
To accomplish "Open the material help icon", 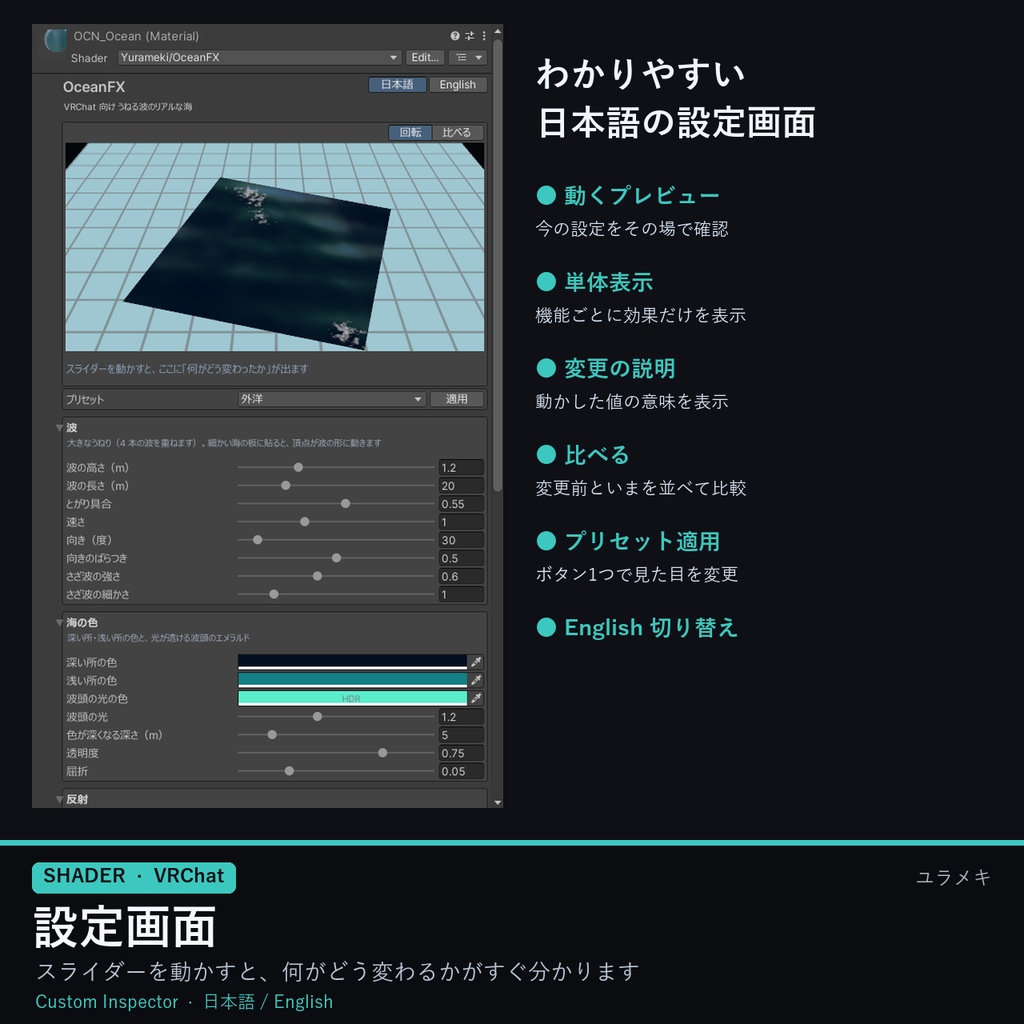I will point(455,36).
